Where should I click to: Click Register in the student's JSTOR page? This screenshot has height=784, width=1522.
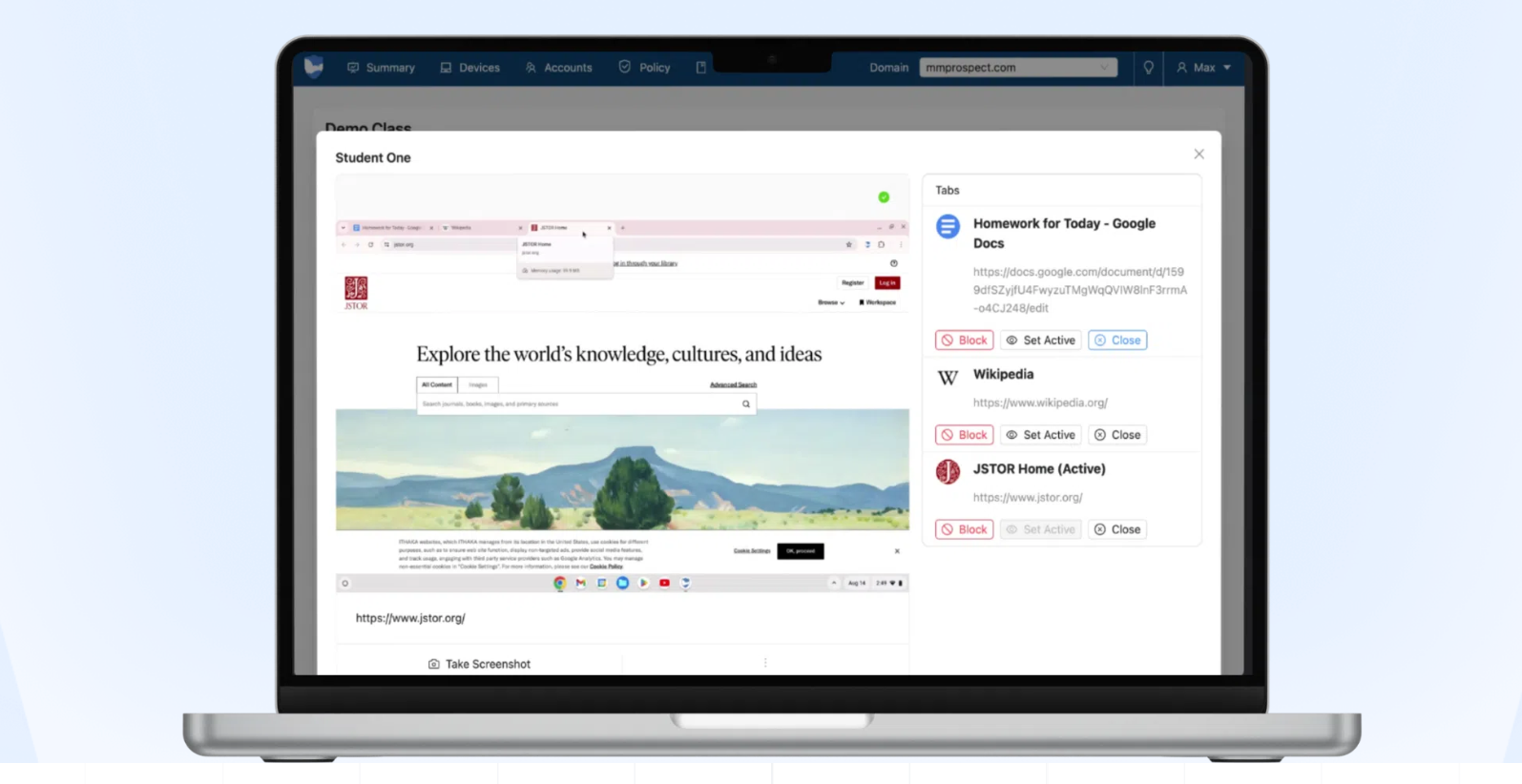[x=852, y=283]
